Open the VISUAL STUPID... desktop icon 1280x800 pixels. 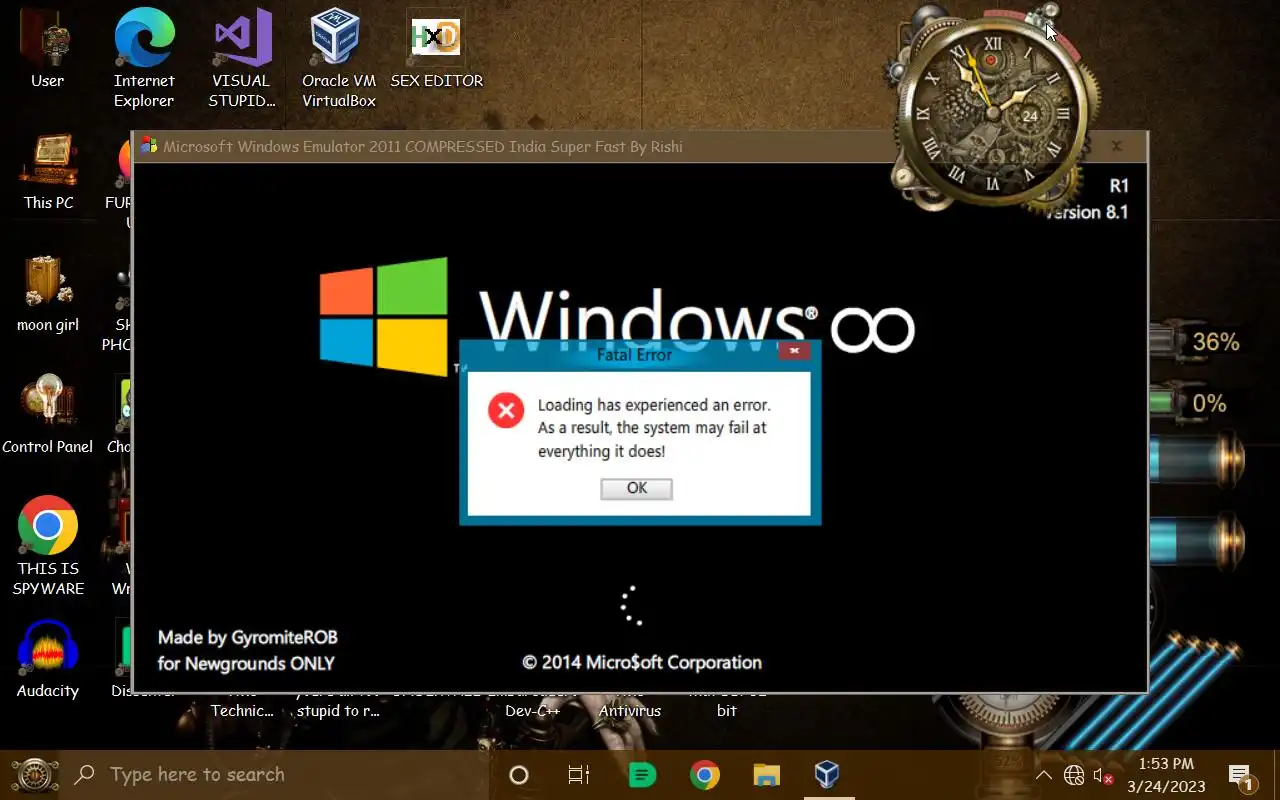tap(241, 58)
